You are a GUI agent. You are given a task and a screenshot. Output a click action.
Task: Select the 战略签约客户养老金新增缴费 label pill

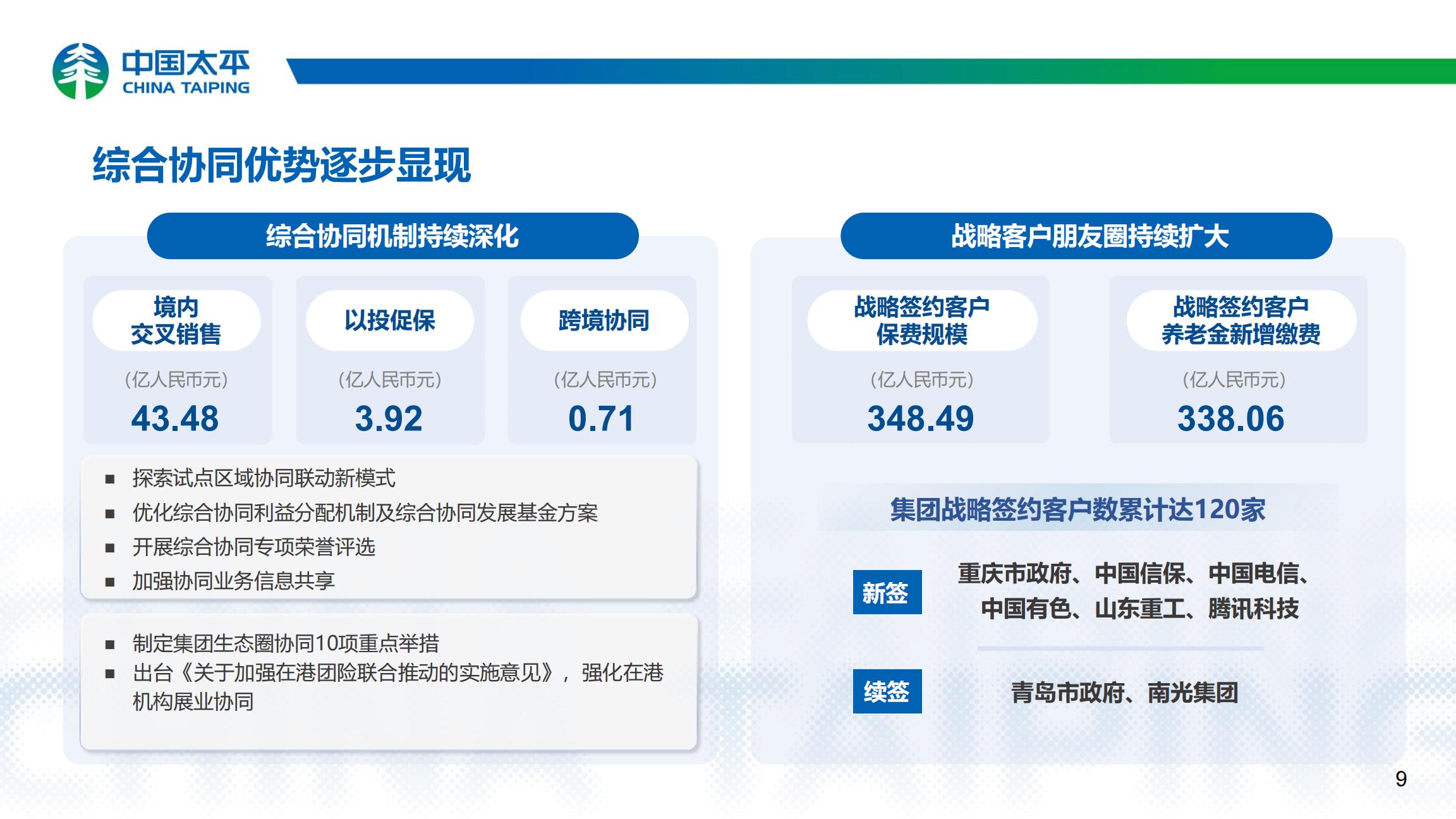coord(1241,320)
